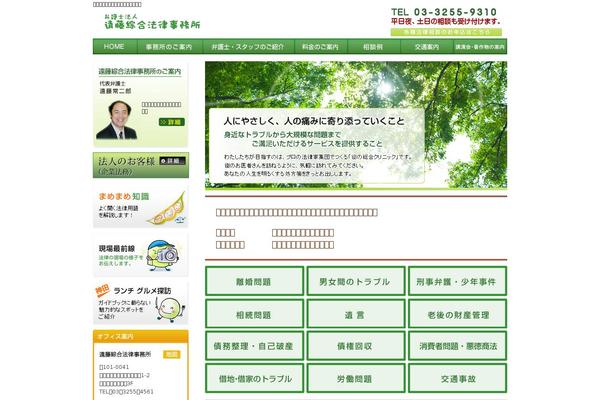The image size is (600, 400).
Task: Click the 遠藤綜合法律事務所のご案内 sidebar heading
Action: [140, 71]
